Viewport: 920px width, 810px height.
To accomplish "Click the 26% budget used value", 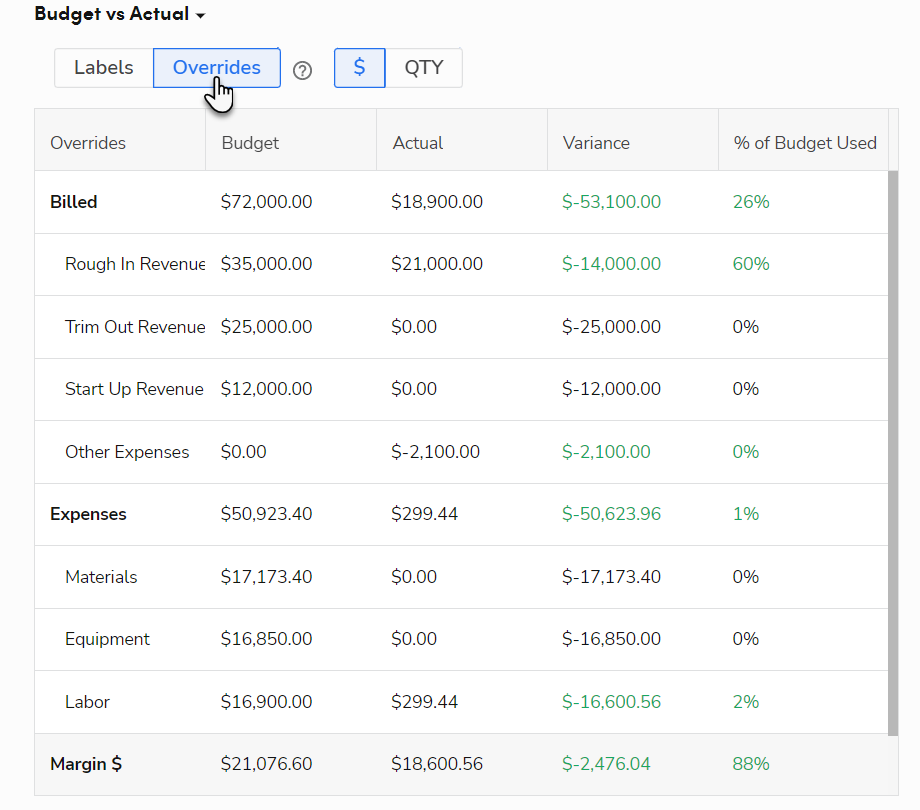I will (x=751, y=202).
